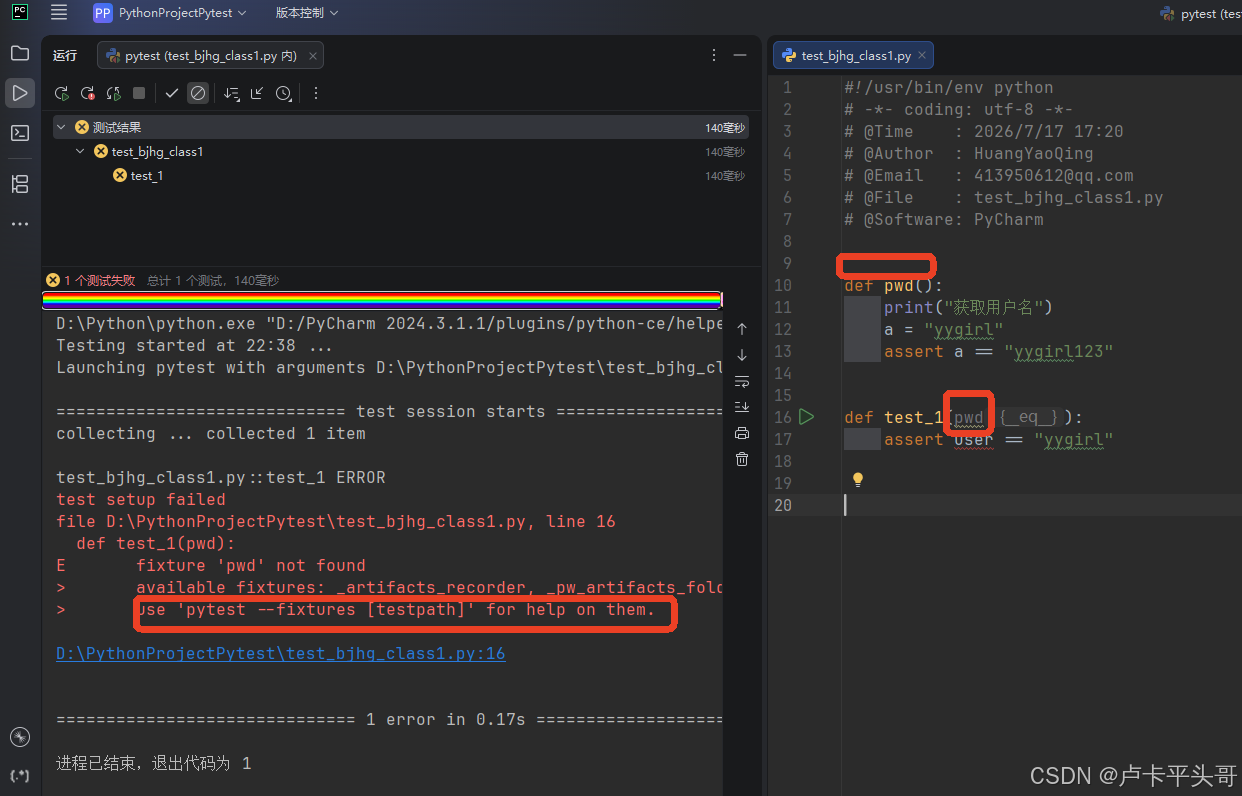Image resolution: width=1242 pixels, height=796 pixels.
Task: Toggle auto-rerun of tests
Action: click(x=114, y=93)
